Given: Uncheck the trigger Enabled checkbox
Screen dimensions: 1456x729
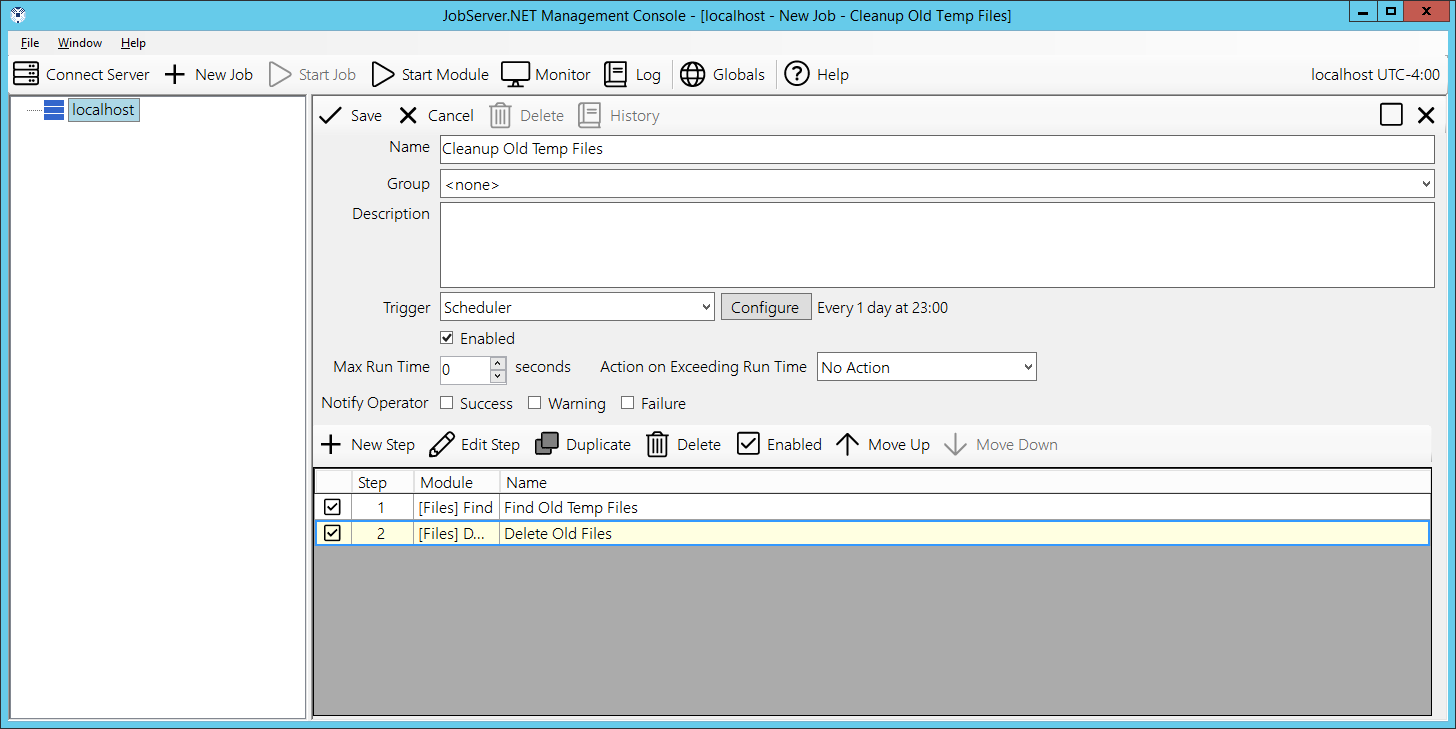Looking at the screenshot, I should (x=447, y=338).
